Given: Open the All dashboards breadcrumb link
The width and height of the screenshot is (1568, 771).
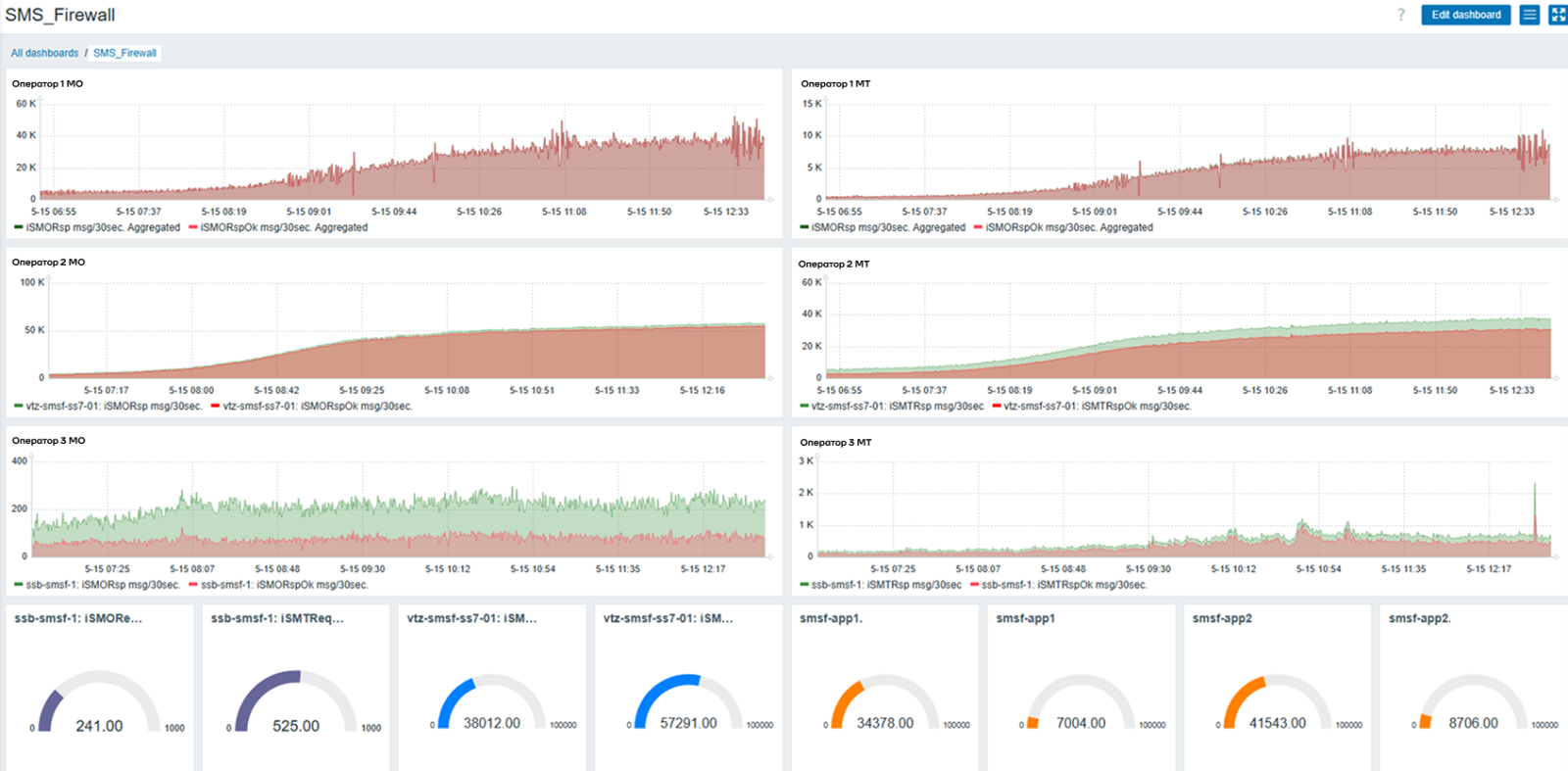Looking at the screenshot, I should coord(44,53).
